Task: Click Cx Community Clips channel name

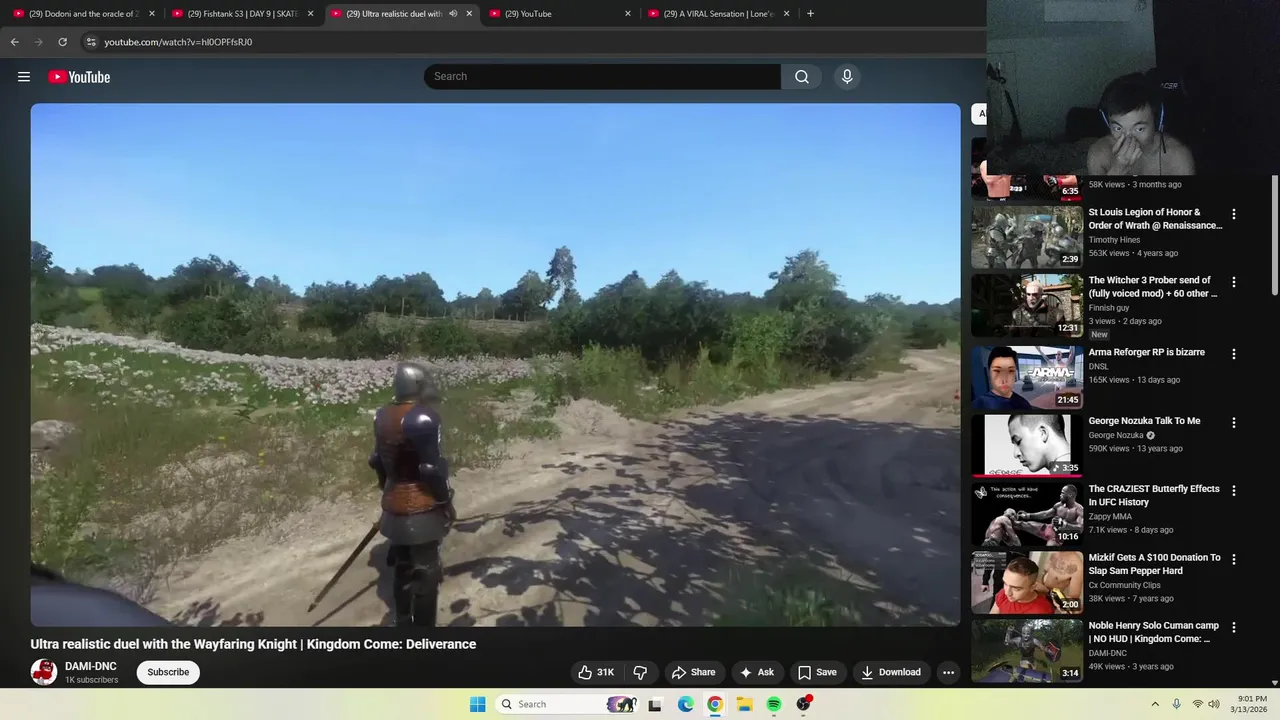Action: point(1124,585)
